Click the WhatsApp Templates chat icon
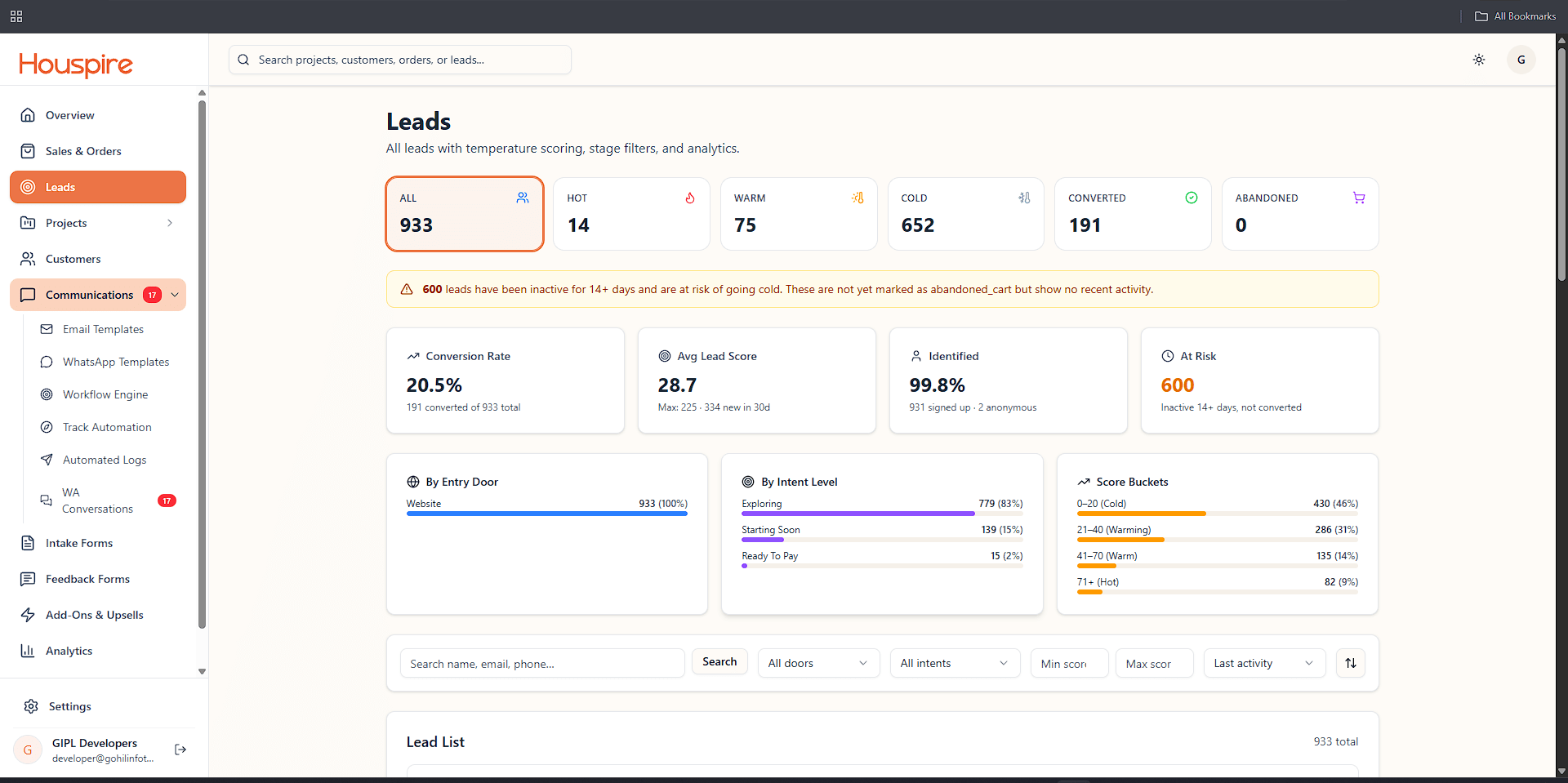The width and height of the screenshot is (1568, 783). [47, 362]
